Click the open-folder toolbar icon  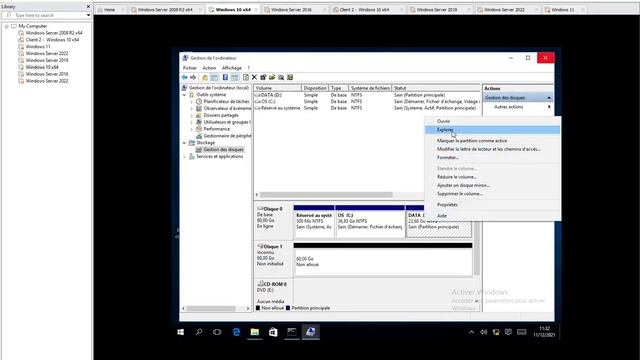point(272,77)
